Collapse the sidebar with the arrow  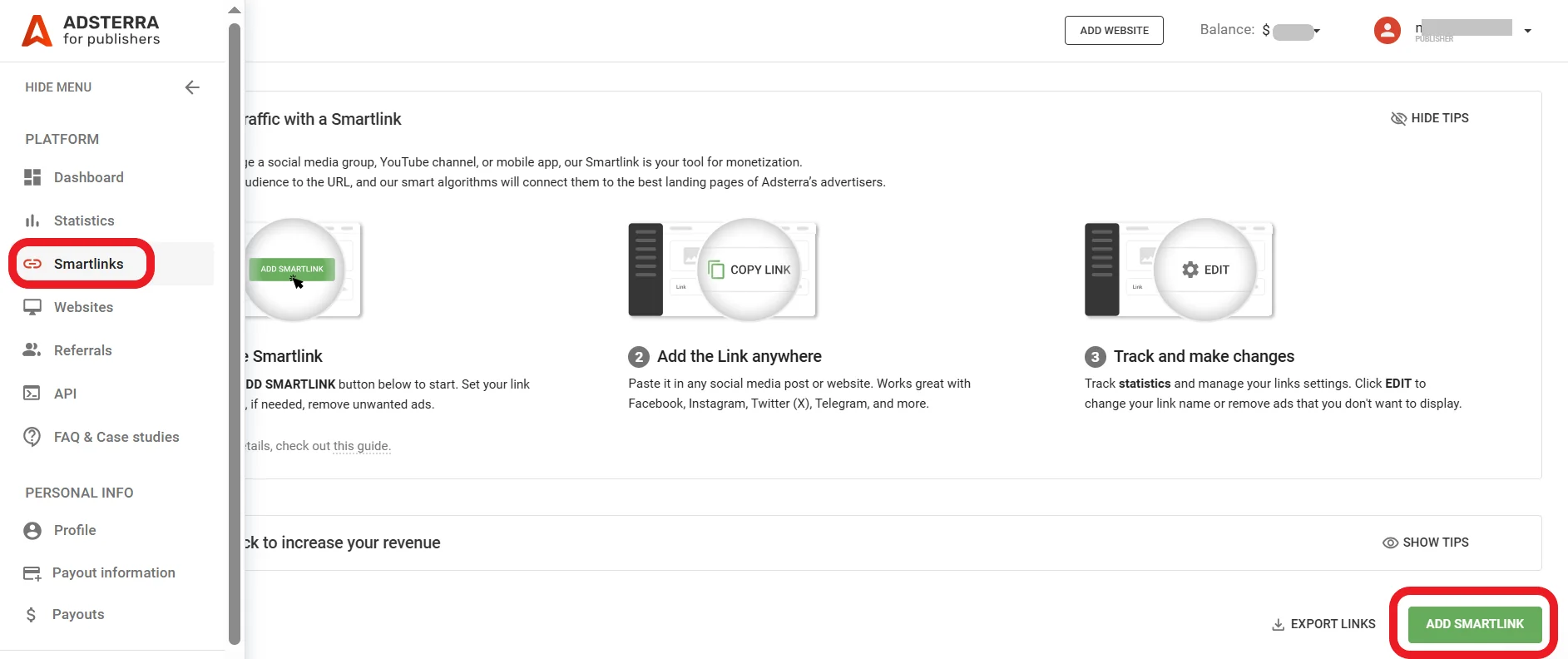click(191, 87)
